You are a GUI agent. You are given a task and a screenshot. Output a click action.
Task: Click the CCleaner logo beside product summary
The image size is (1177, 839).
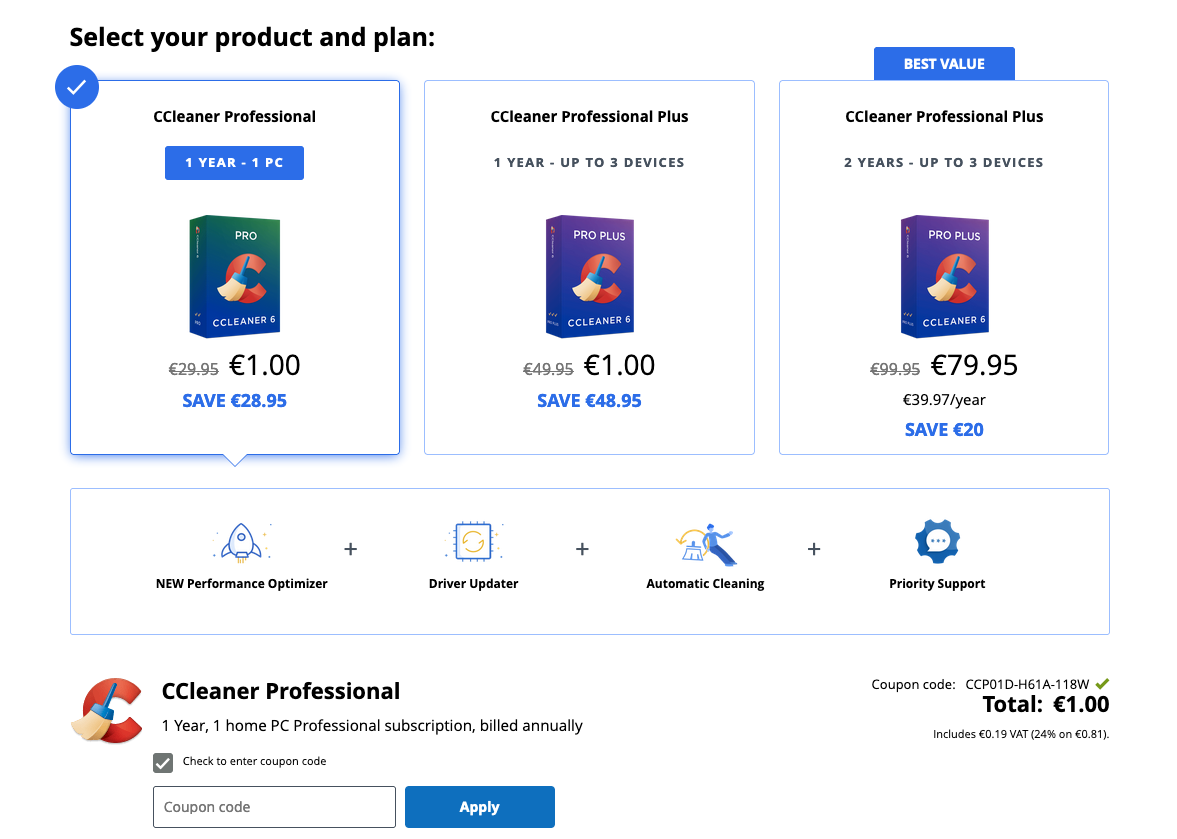107,711
